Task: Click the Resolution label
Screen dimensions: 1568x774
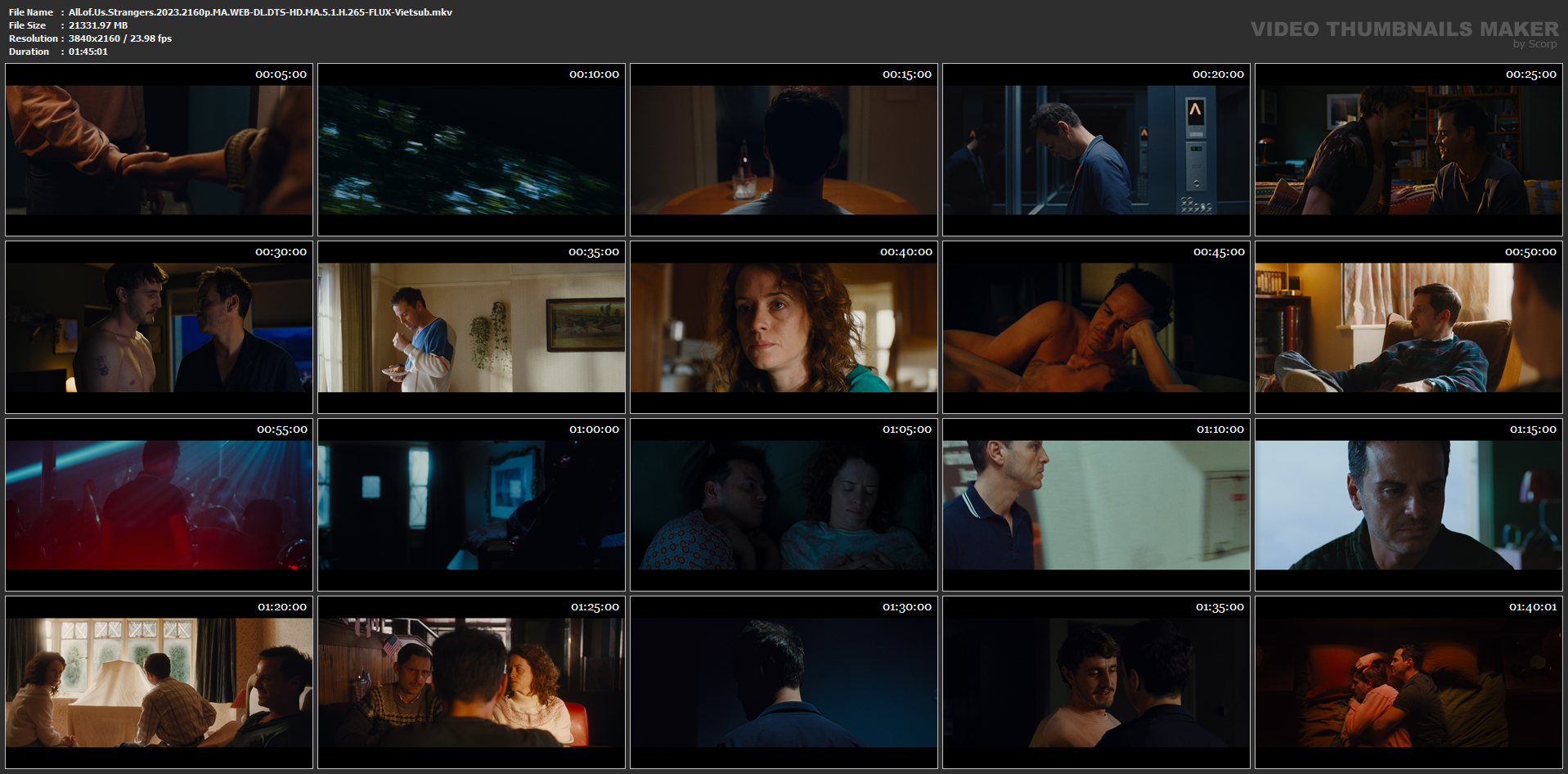Action: pos(34,38)
